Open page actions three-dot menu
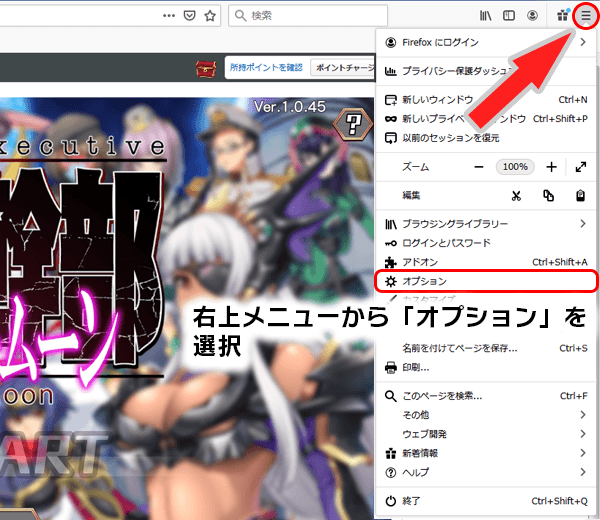This screenshot has height=520, width=600. point(169,16)
